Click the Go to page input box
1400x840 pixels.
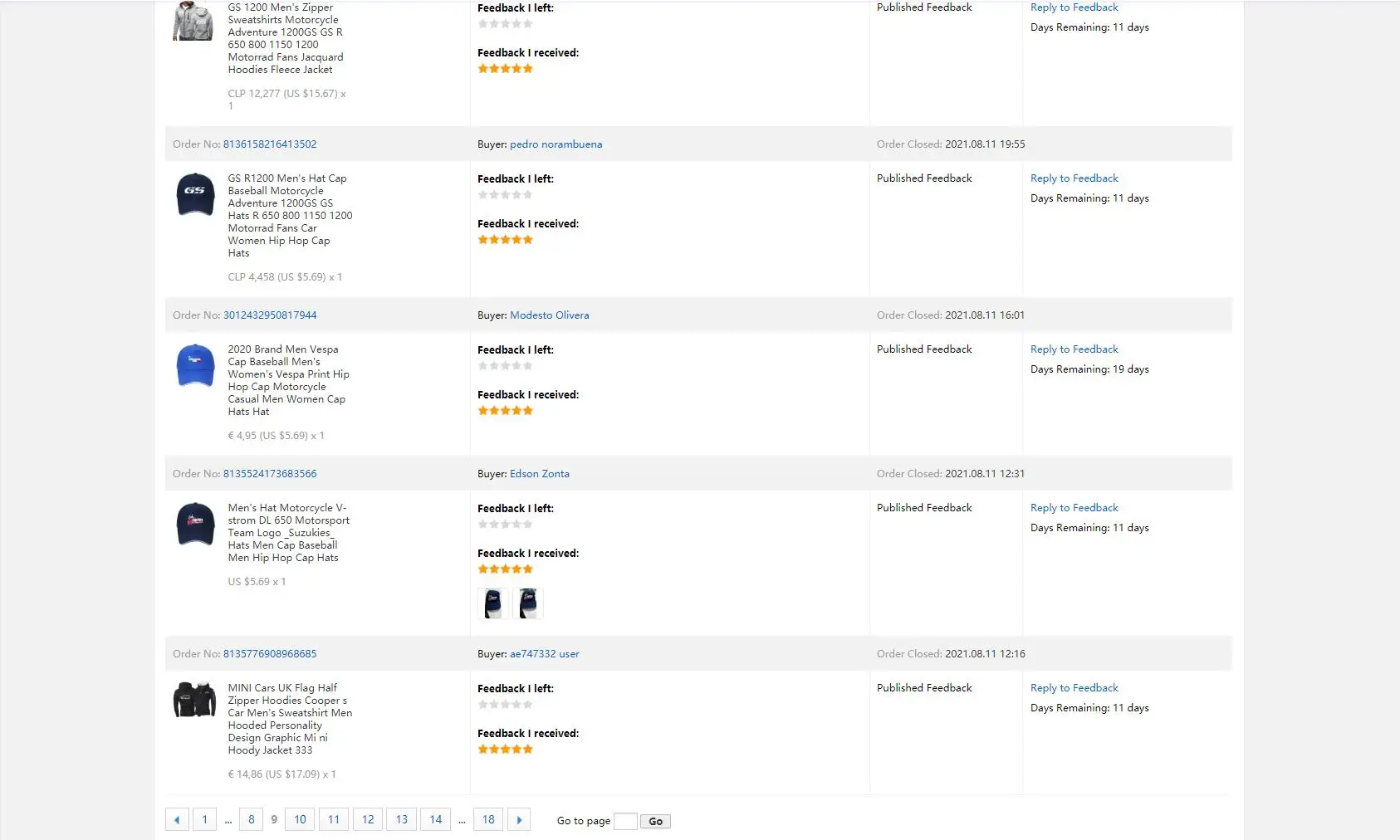[625, 821]
